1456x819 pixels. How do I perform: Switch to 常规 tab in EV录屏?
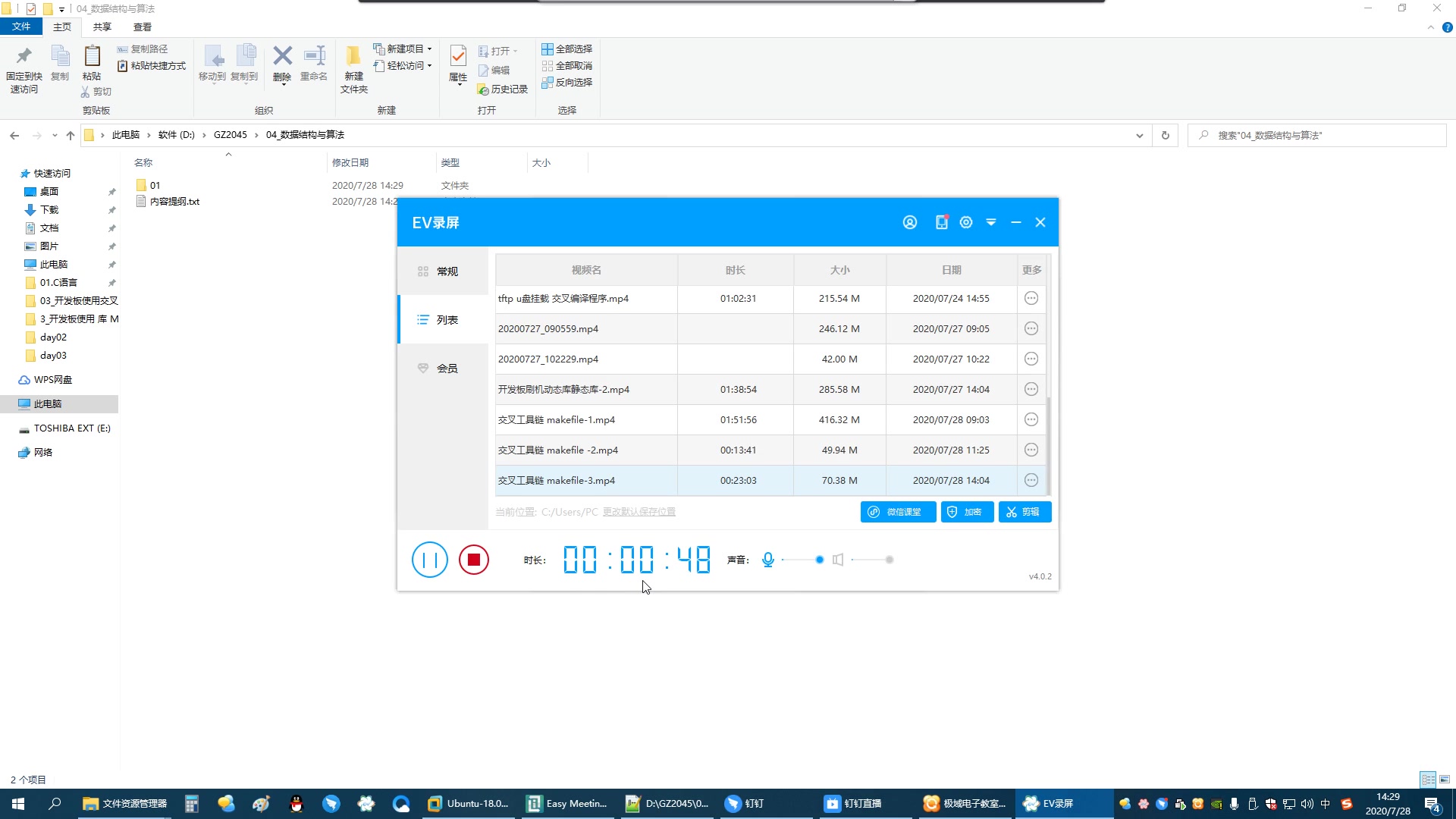[x=443, y=271]
